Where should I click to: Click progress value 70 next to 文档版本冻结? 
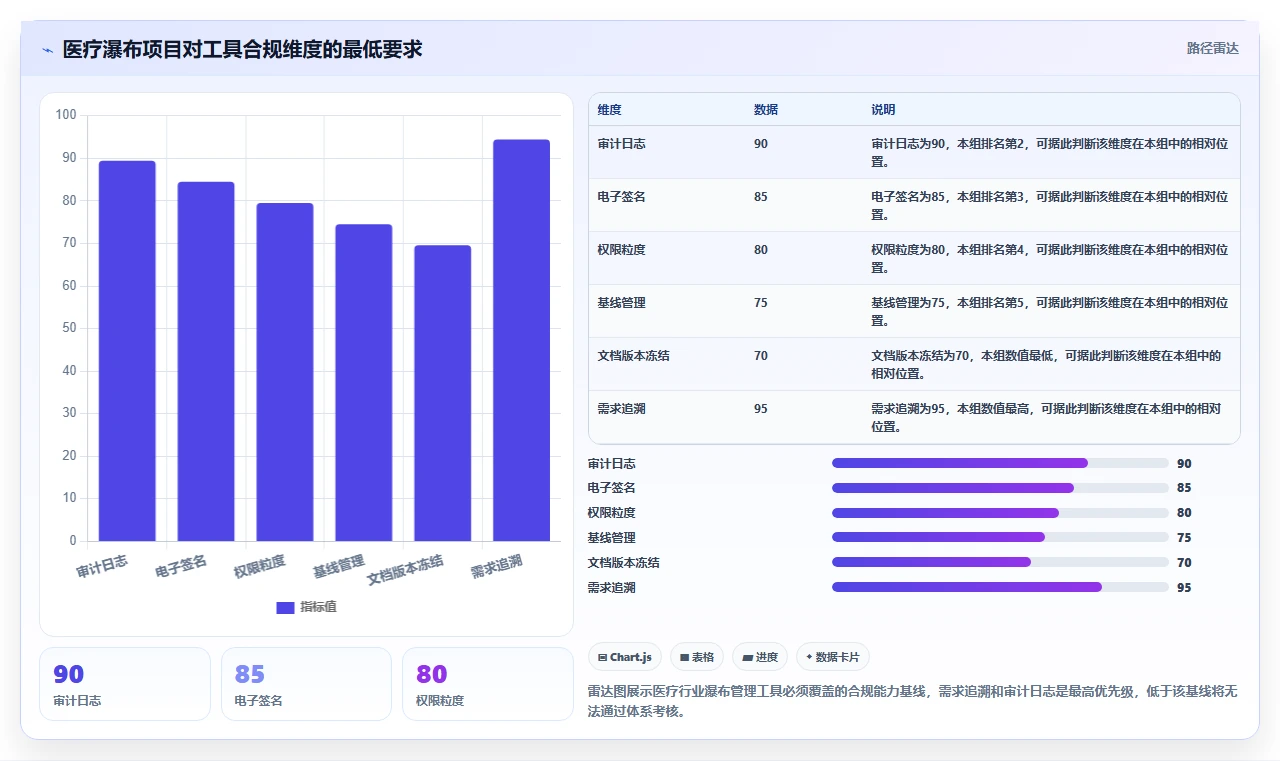(x=1184, y=563)
